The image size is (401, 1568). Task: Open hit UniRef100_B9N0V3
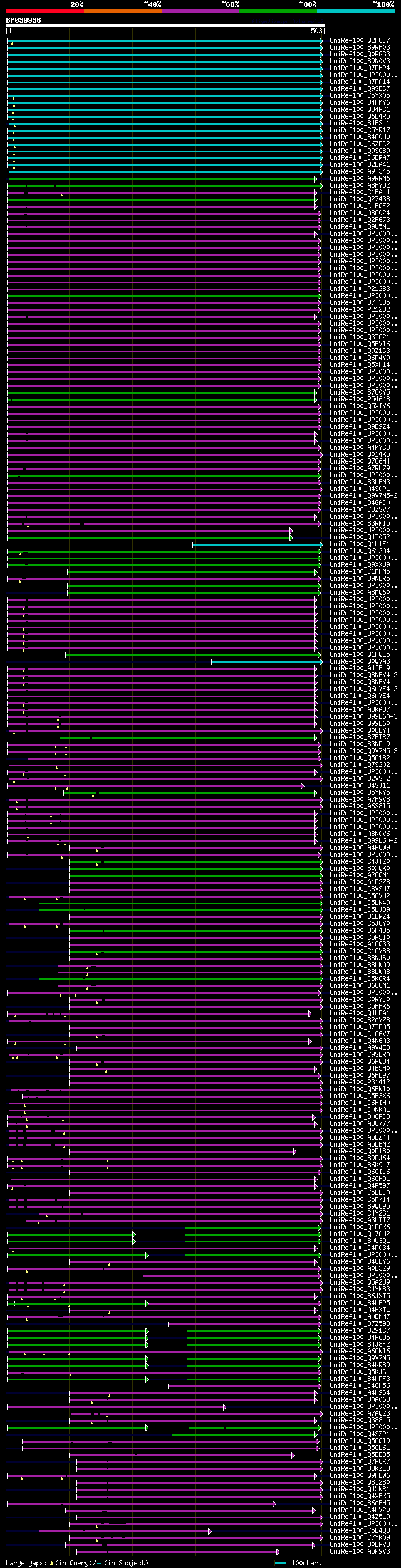[x=360, y=61]
